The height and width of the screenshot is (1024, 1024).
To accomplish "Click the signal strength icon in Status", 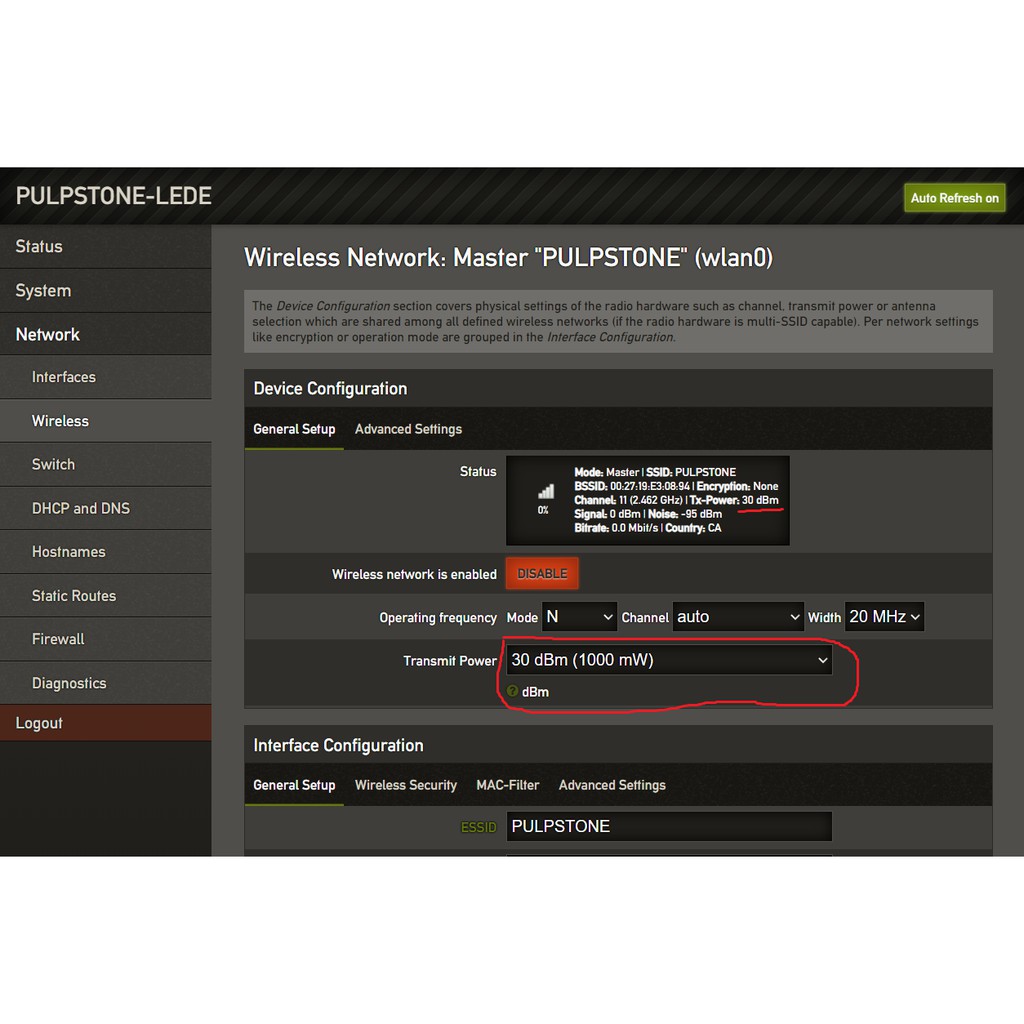I will (545, 492).
